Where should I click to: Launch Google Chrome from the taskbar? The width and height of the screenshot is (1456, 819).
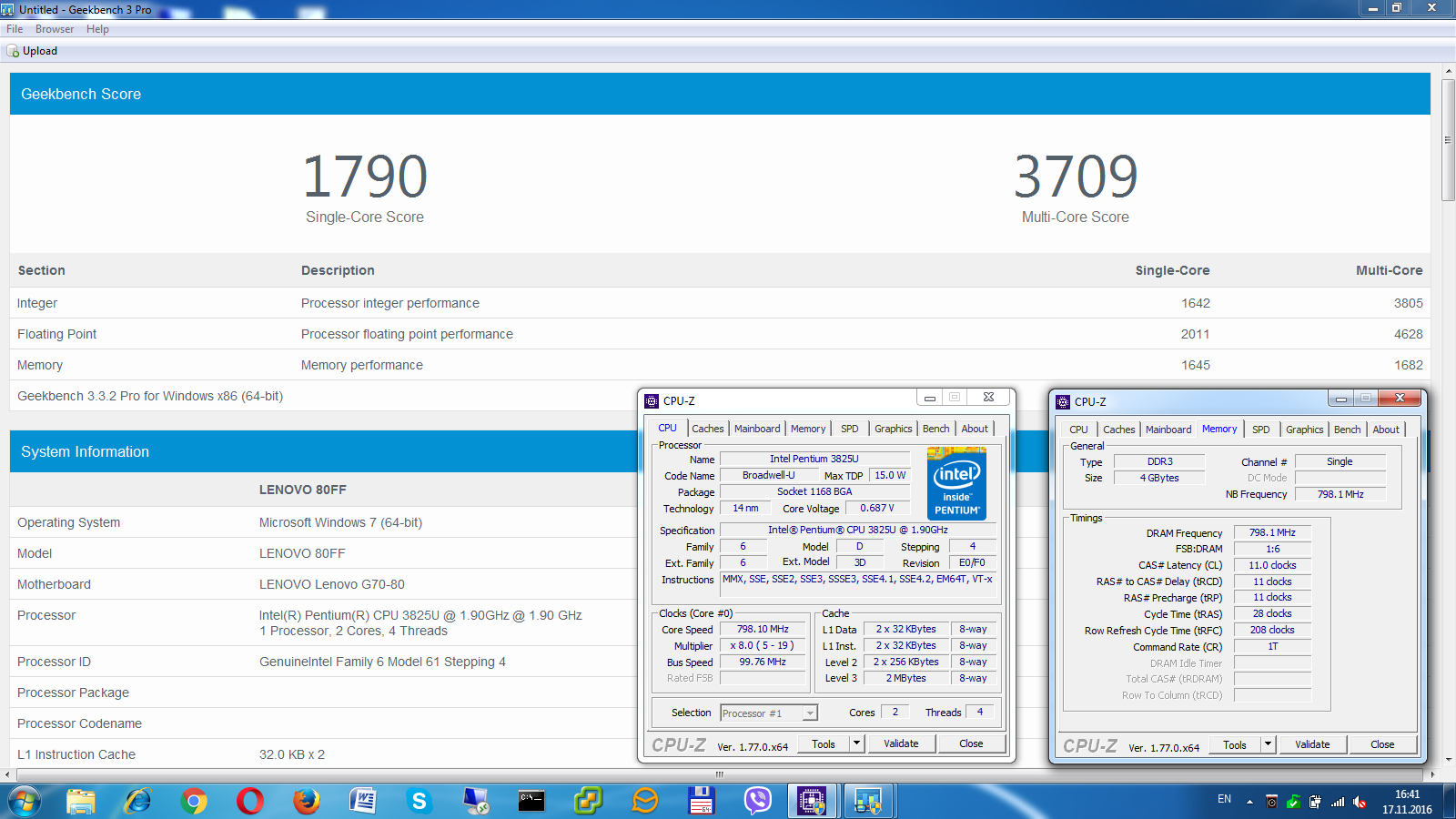point(194,801)
